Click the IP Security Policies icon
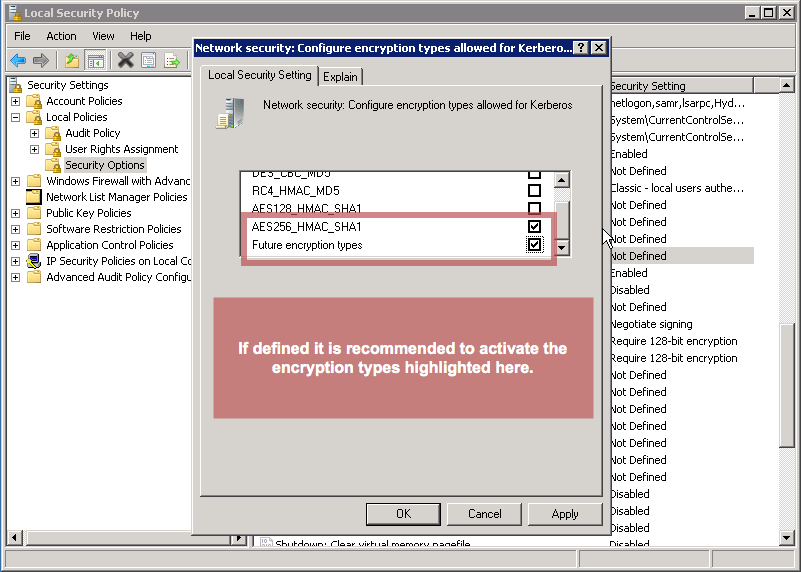801x572 pixels. pos(34,261)
